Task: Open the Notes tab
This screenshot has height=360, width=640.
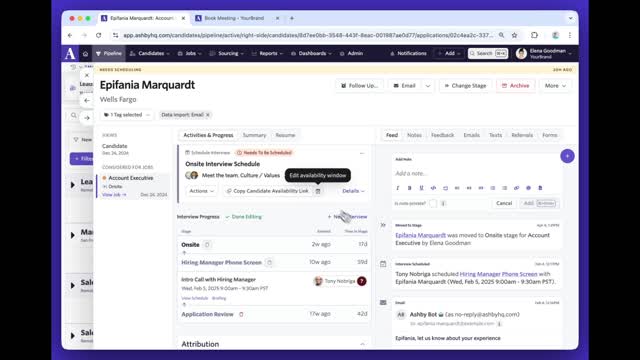Action: (x=414, y=135)
